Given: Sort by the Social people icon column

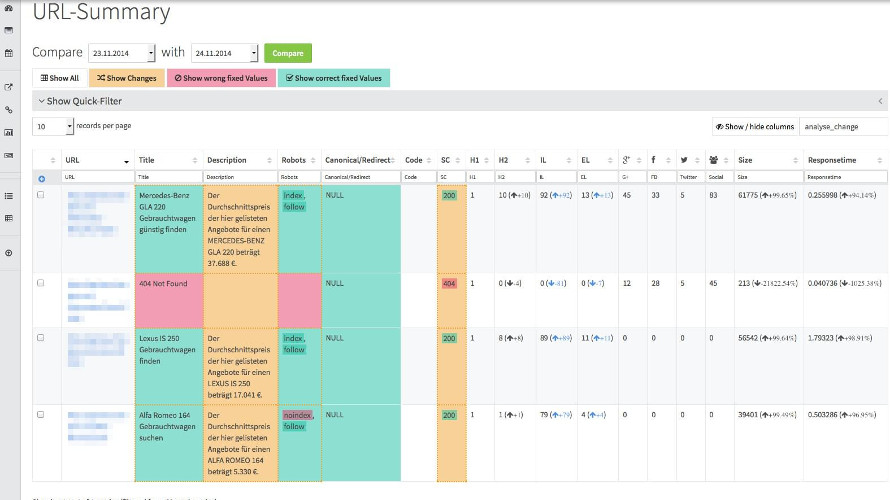Looking at the screenshot, I should click(713, 160).
